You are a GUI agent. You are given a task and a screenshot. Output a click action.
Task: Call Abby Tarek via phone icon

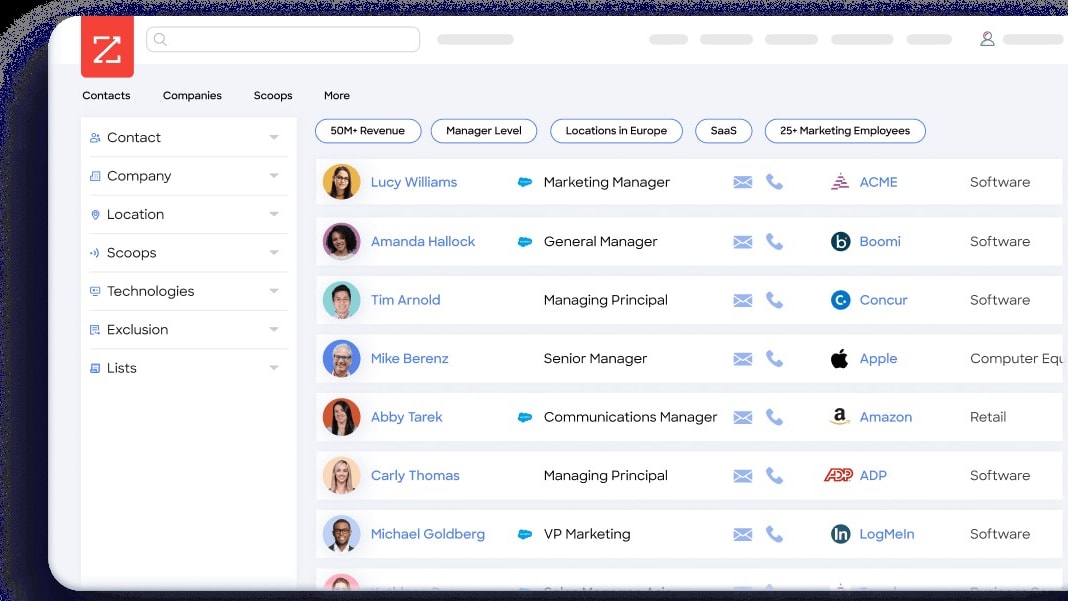[774, 417]
